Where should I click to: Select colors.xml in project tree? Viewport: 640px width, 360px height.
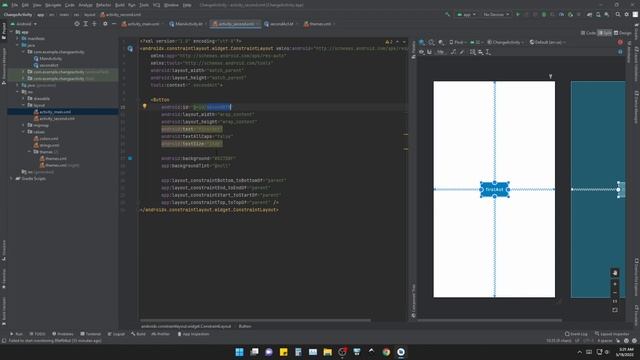pos(49,139)
